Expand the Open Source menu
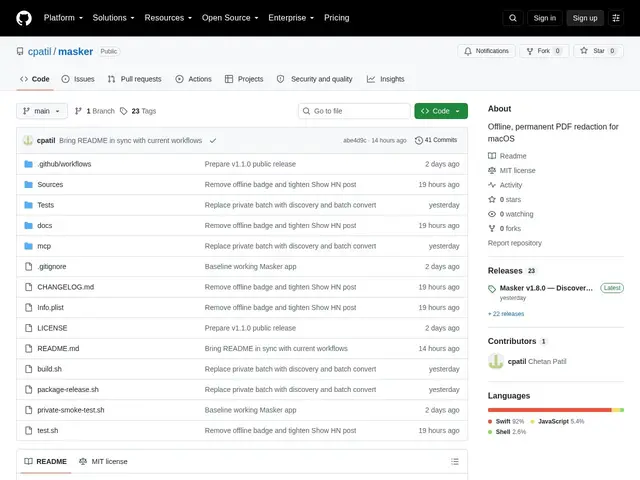Screen dimensions: 640x480 [x=230, y=18]
